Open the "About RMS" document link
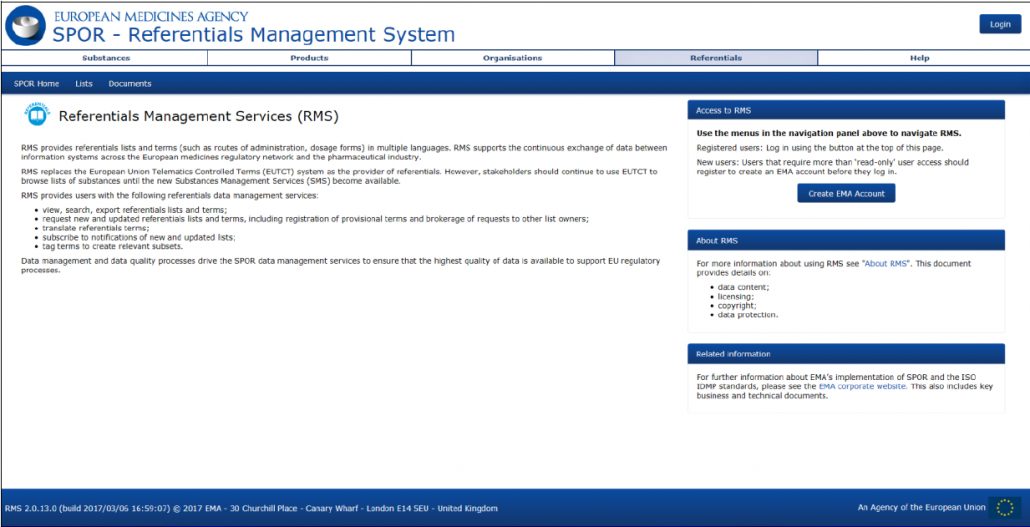This screenshot has height=527, width=1030. coord(887,264)
